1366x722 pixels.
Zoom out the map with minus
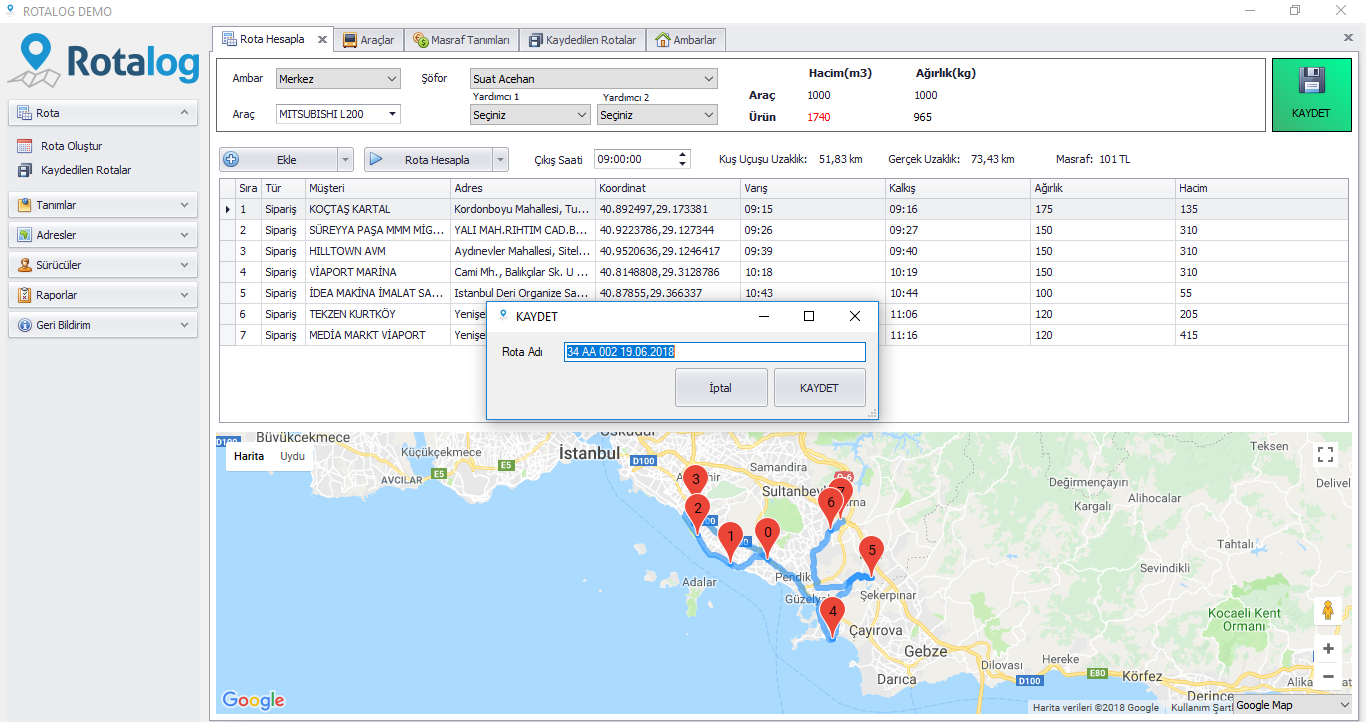1328,677
